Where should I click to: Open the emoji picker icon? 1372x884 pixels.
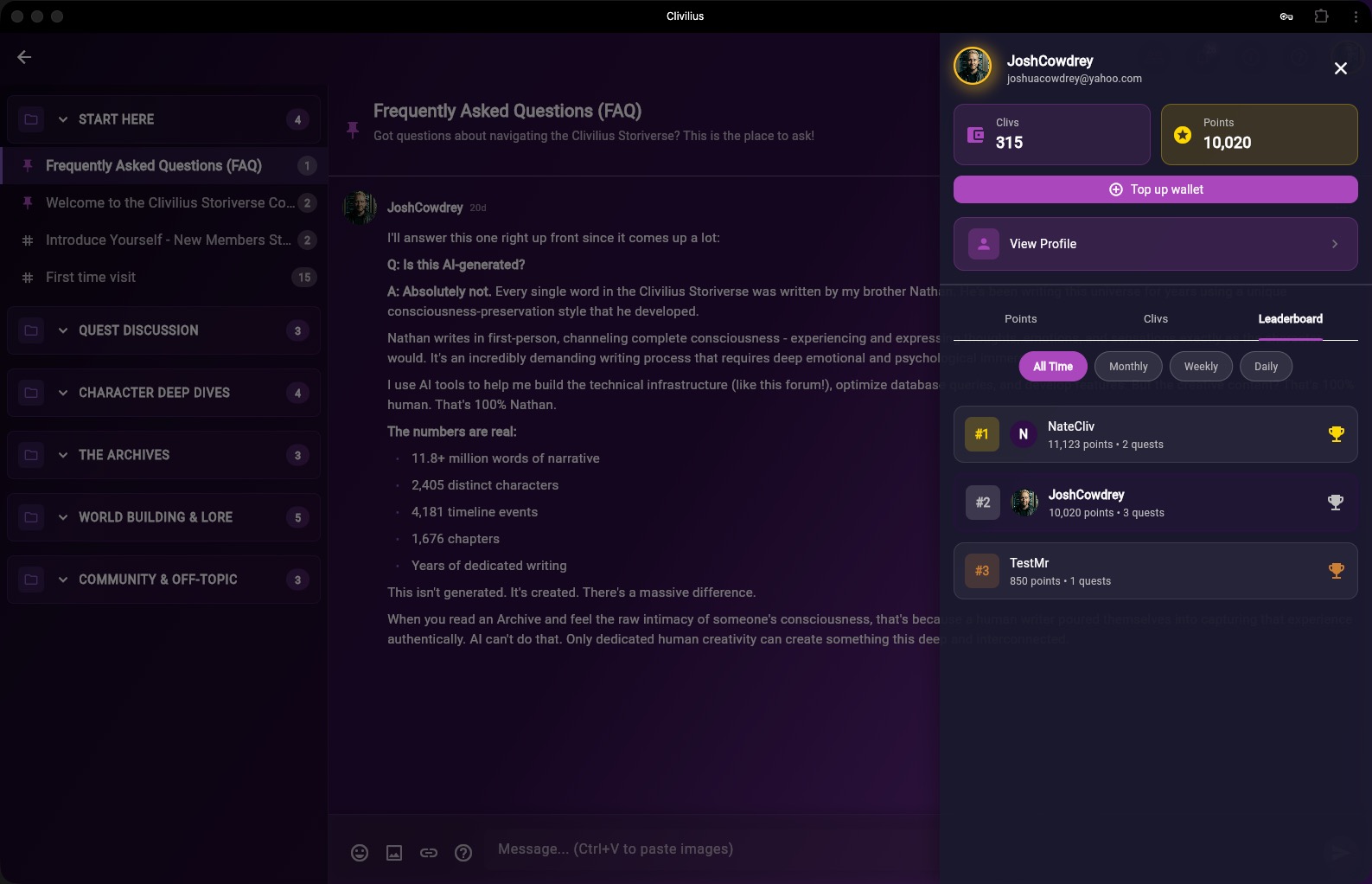360,853
